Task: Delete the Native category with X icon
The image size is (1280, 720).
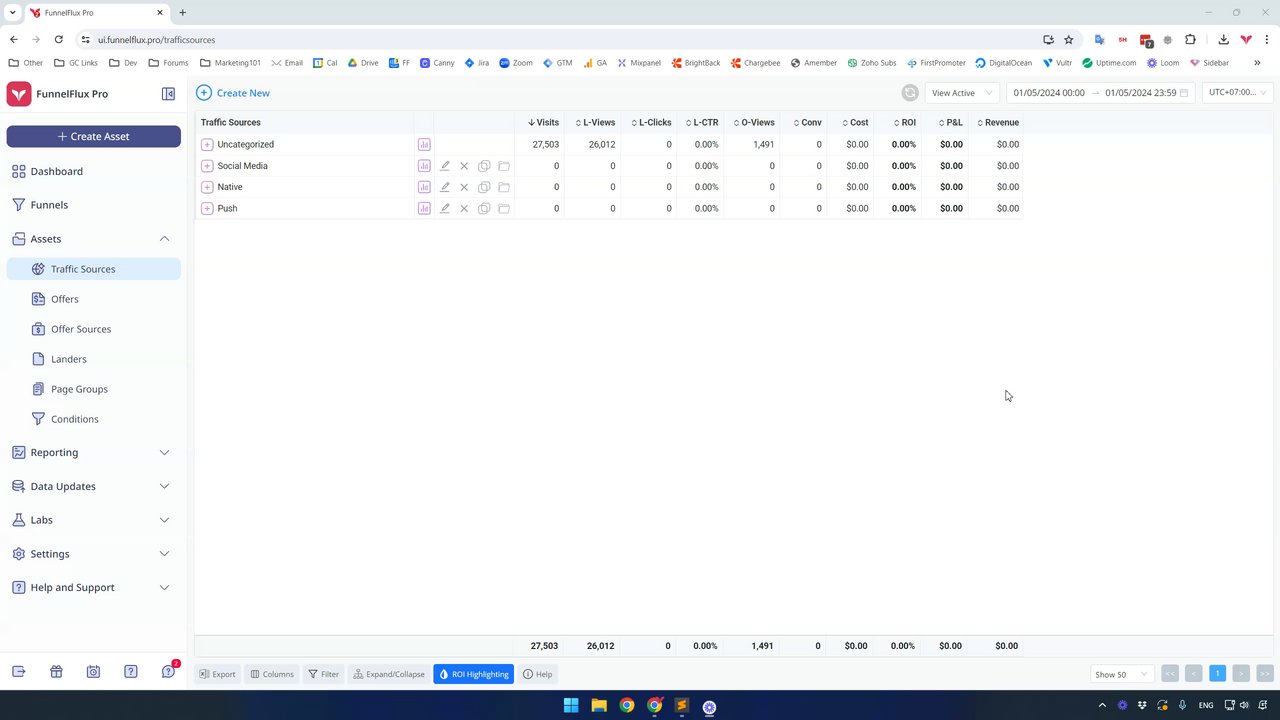Action: pos(464,187)
